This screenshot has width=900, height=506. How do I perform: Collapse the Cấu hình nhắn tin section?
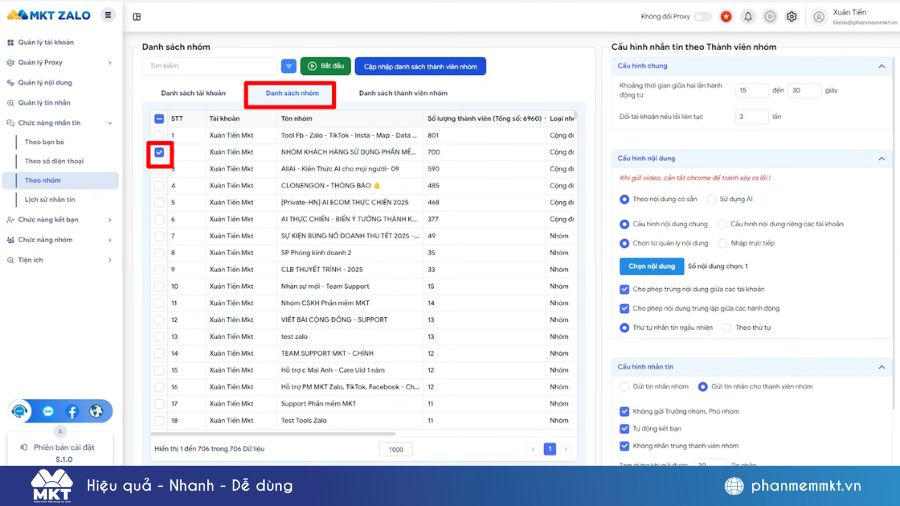[882, 367]
